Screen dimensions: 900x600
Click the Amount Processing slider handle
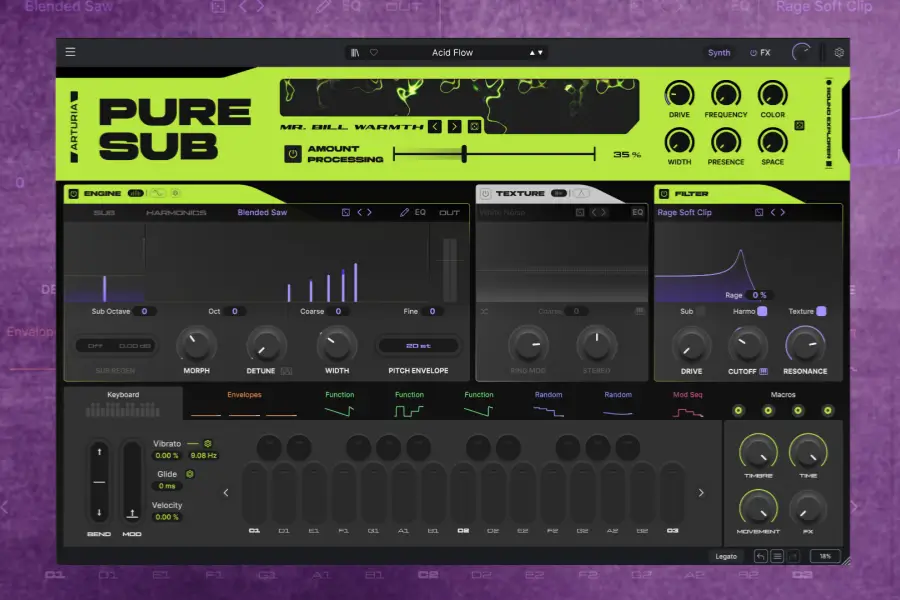(x=464, y=153)
